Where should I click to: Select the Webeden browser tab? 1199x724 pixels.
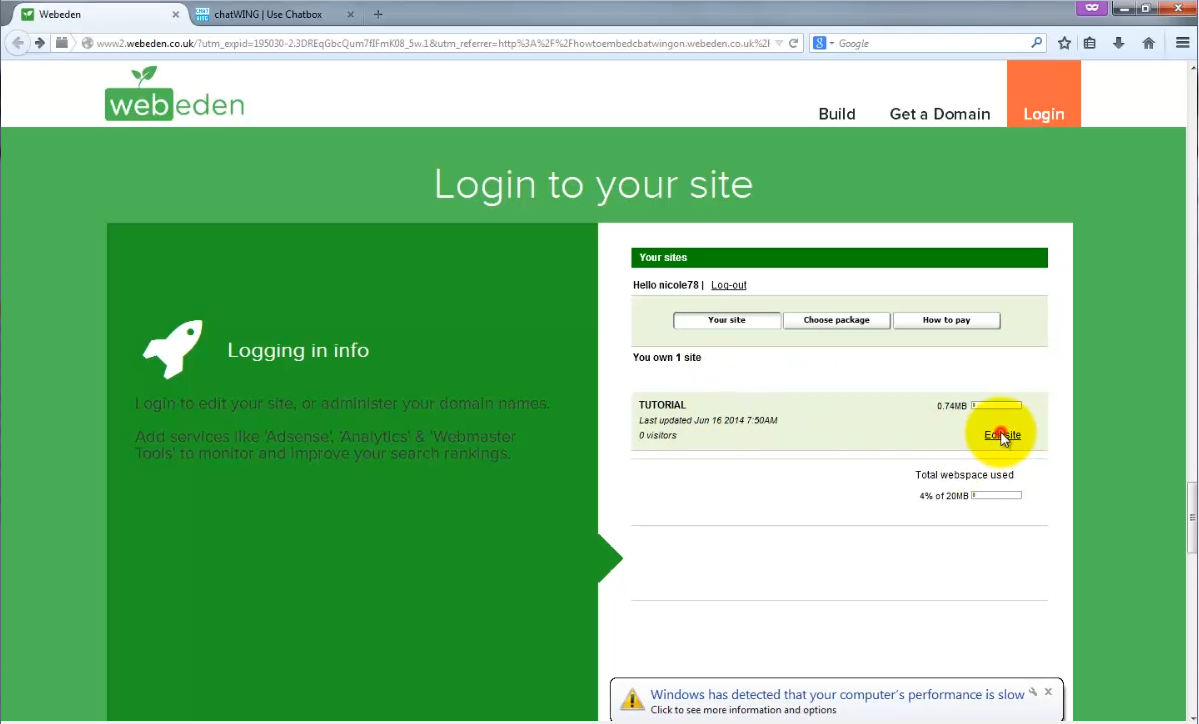[99, 15]
